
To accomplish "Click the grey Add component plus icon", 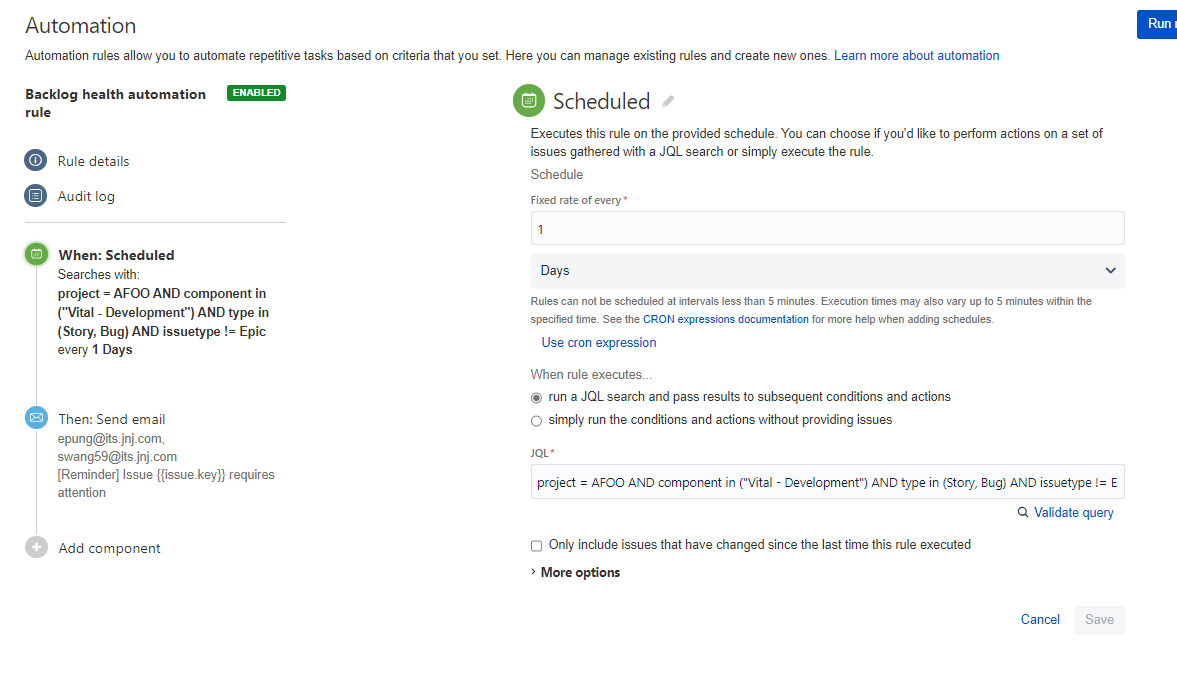I will (36, 547).
